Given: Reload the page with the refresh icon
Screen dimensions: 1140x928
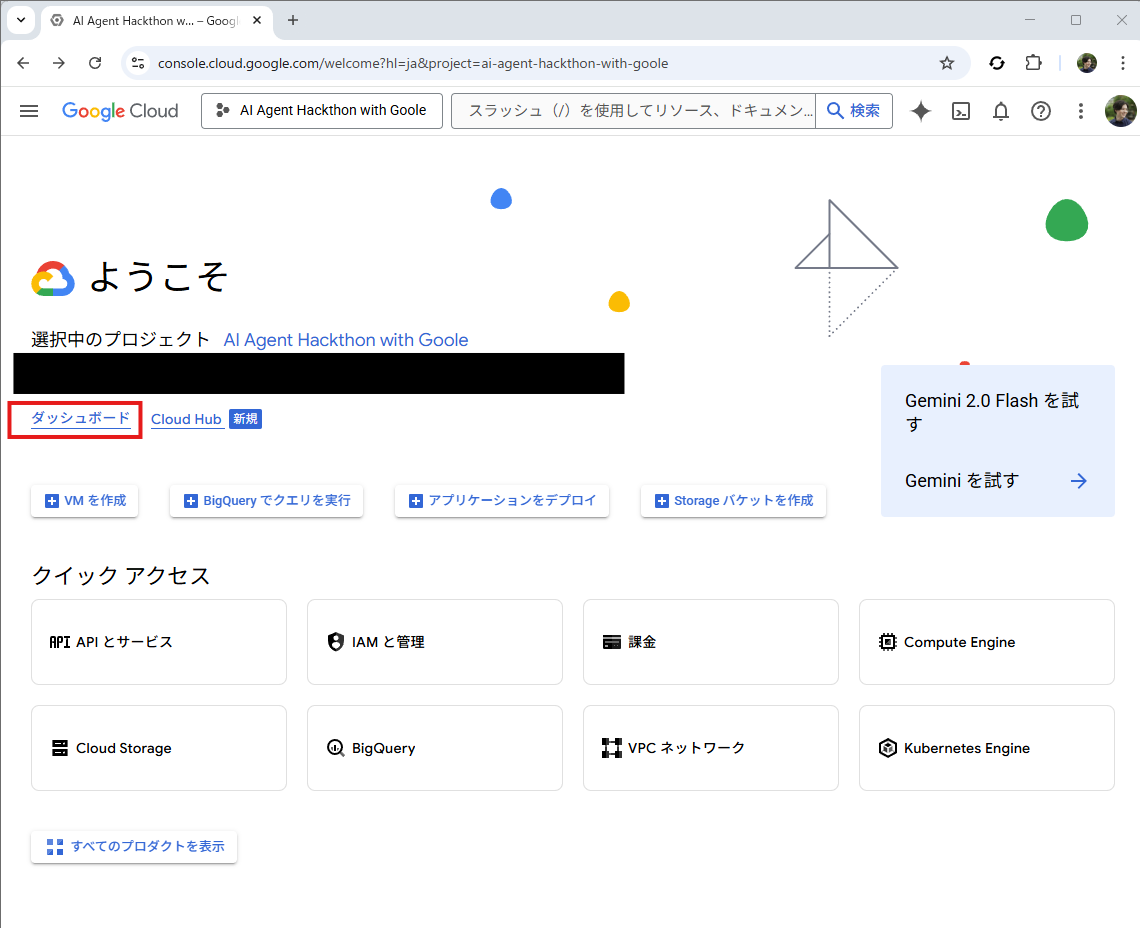Looking at the screenshot, I should [95, 62].
